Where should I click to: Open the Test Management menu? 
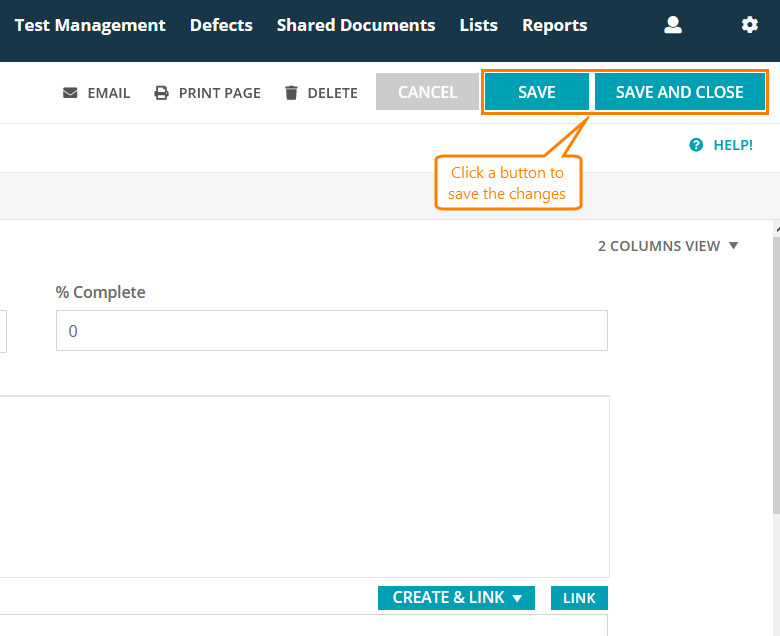point(90,25)
